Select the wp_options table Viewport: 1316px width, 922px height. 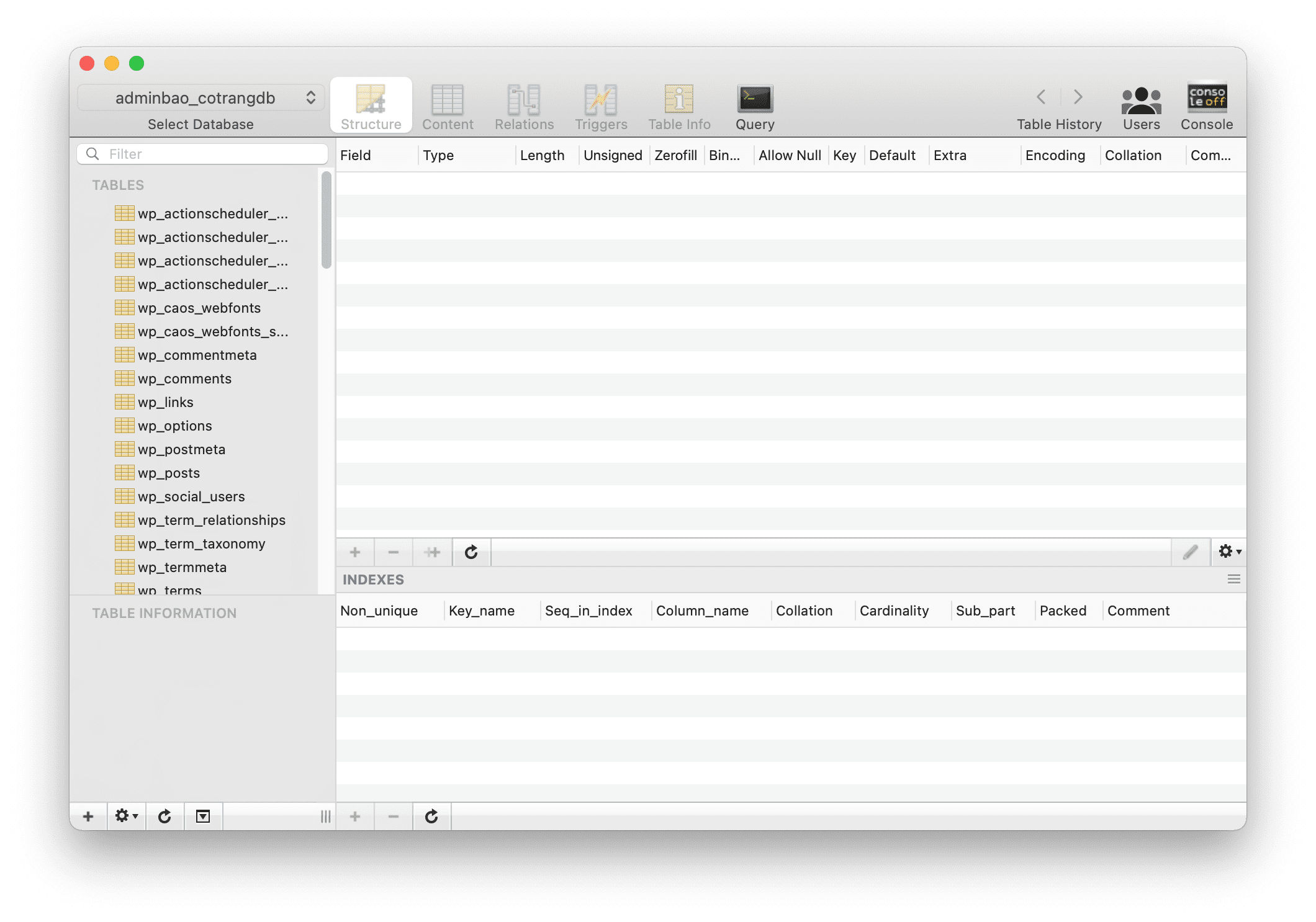[175, 426]
